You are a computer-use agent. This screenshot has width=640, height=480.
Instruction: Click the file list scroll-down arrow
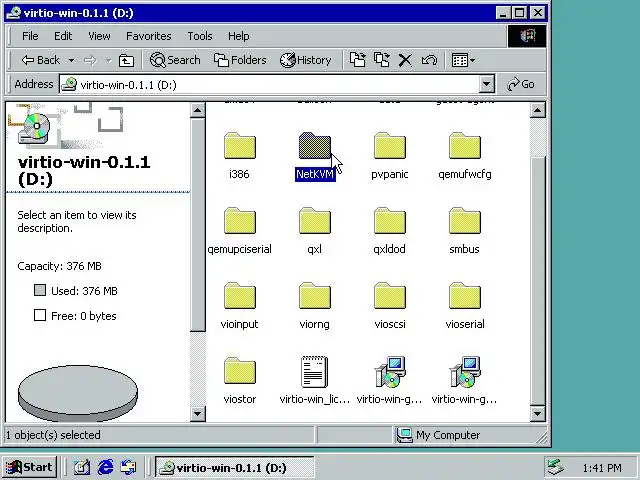click(x=537, y=414)
